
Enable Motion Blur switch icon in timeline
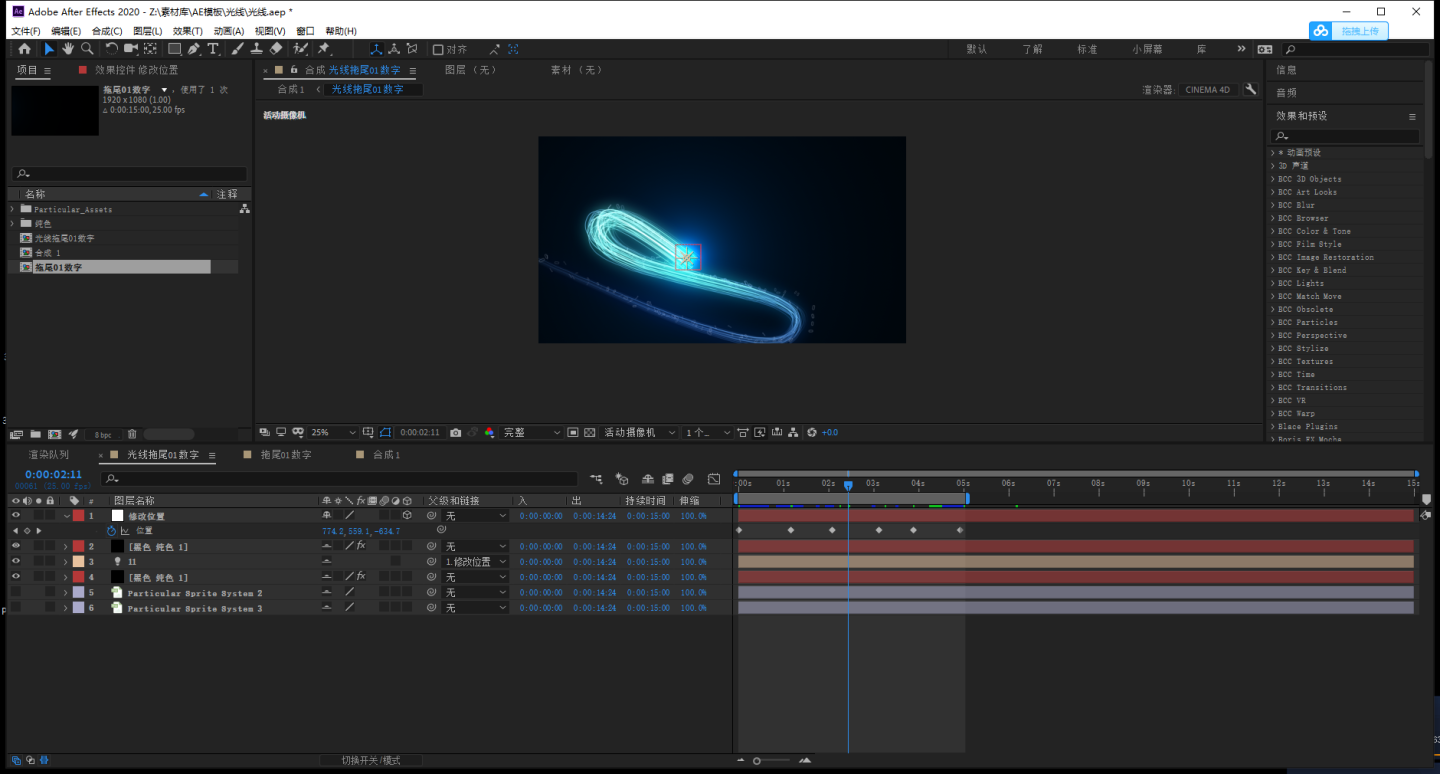pos(688,479)
